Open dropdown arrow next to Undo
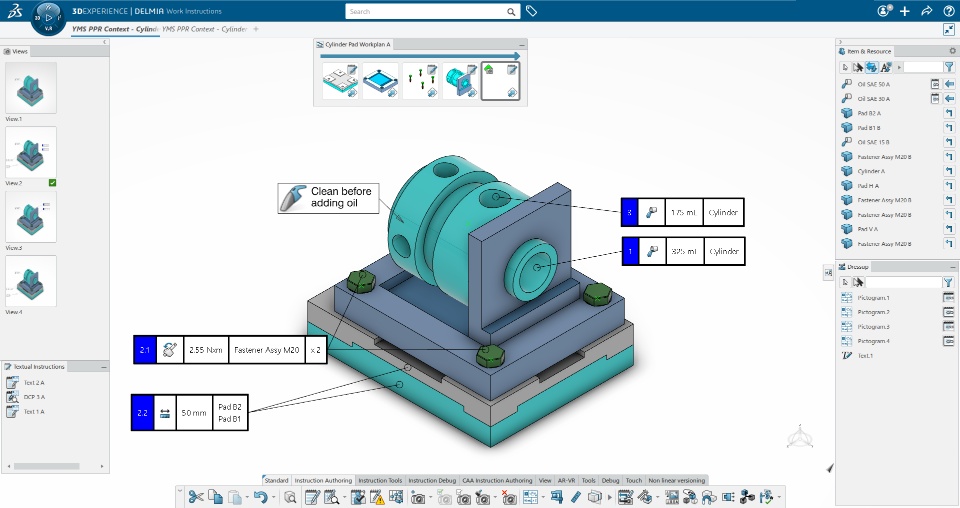Viewport: 960px width, 508px height. coord(274,497)
